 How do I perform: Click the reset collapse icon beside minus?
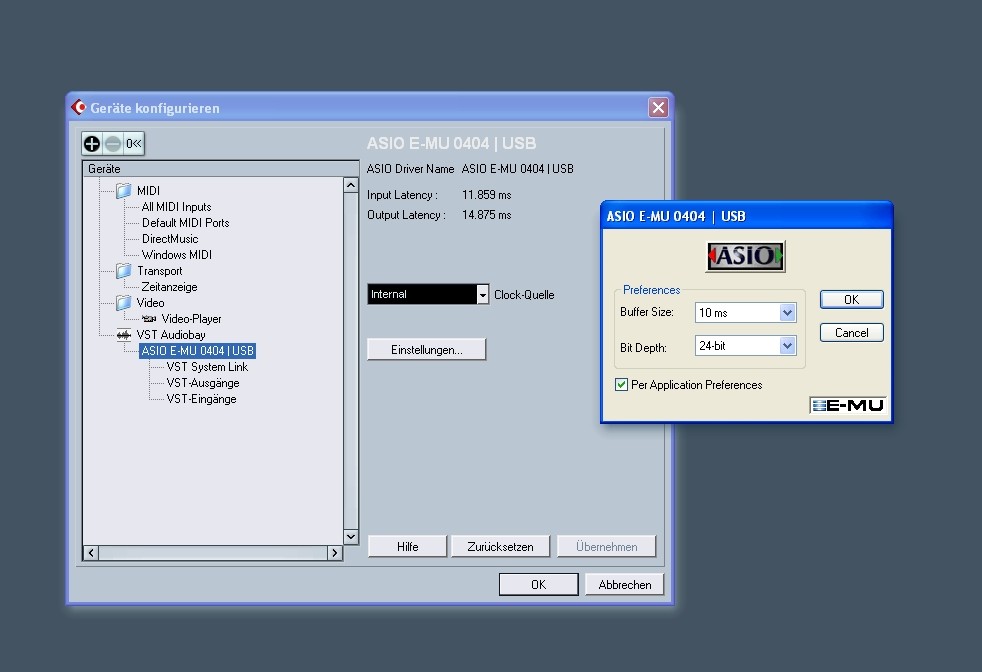(x=133, y=144)
